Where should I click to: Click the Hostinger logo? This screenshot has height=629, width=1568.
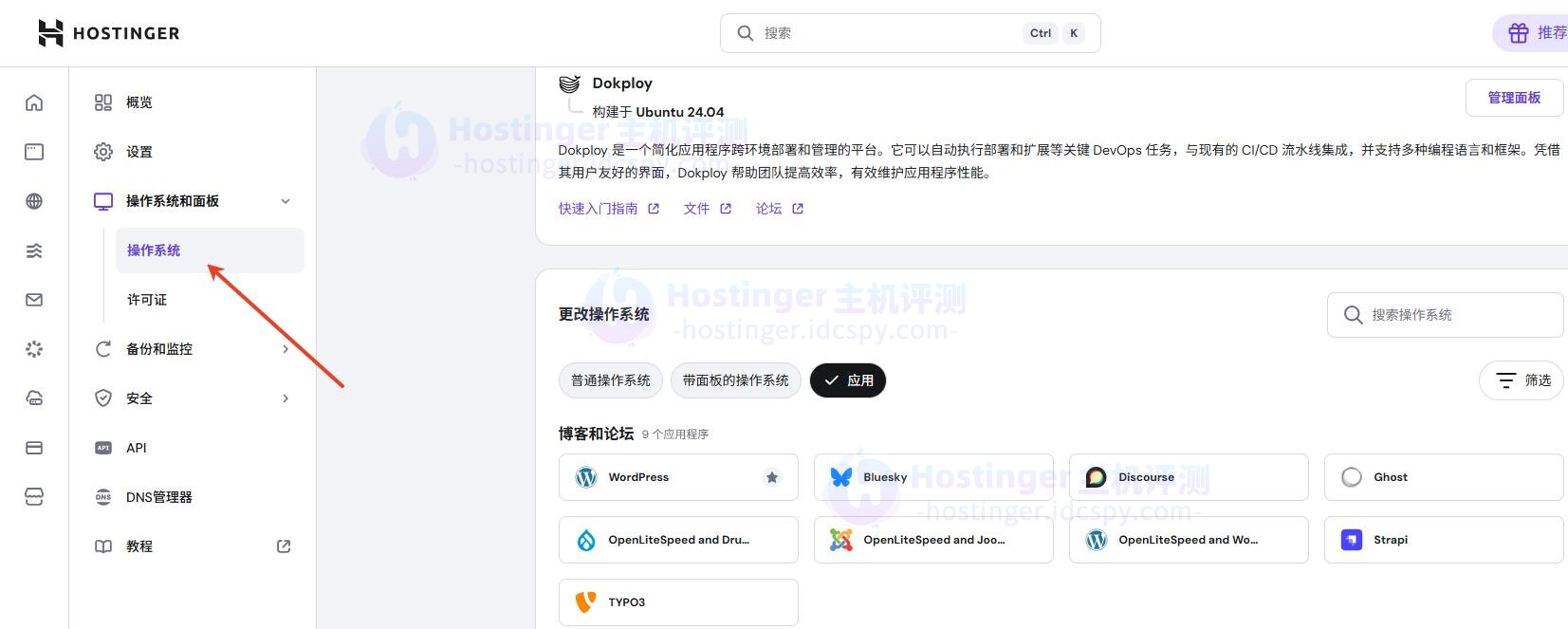(108, 33)
